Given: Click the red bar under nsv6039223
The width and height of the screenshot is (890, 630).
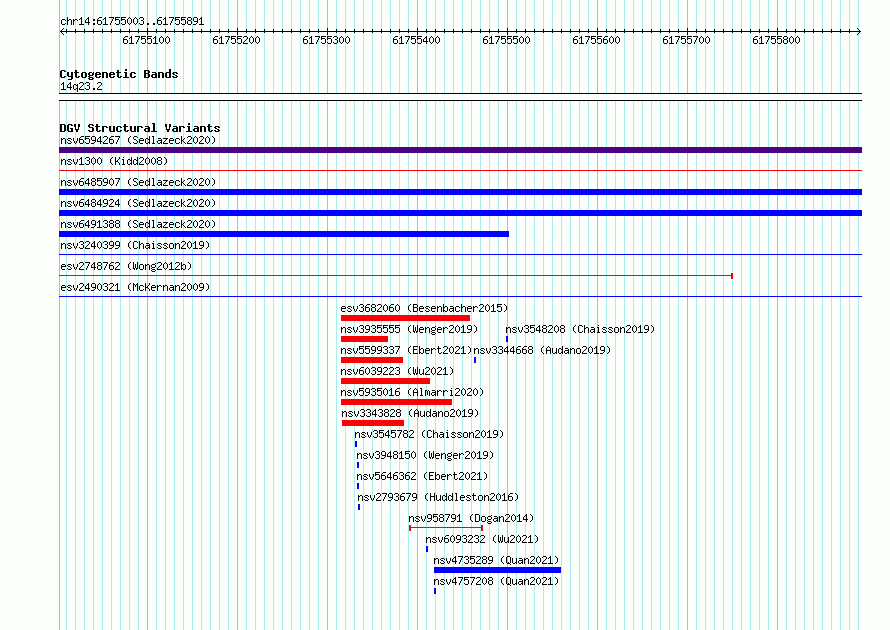Looking at the screenshot, I should click(x=385, y=381).
